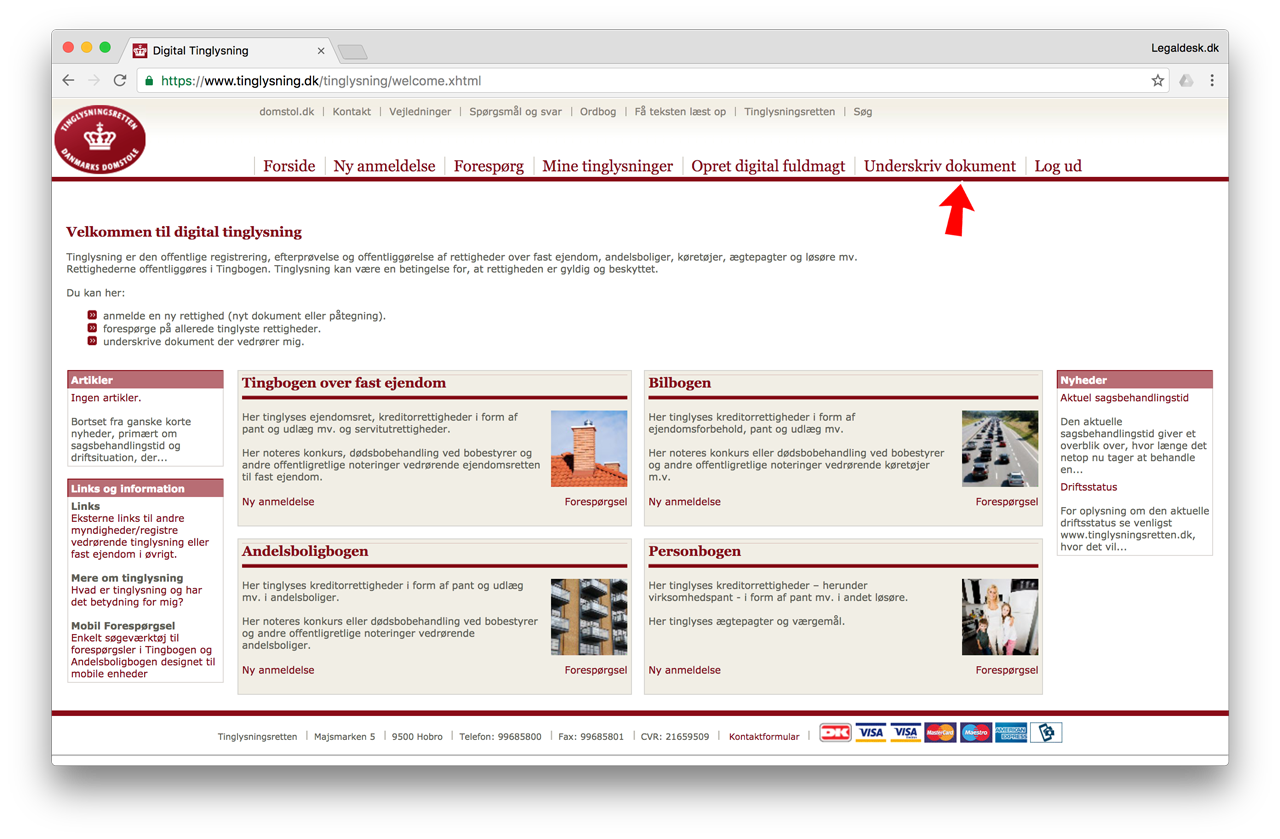Click the Bilbogen heading
Image resolution: width=1280 pixels, height=839 pixels.
coord(680,383)
